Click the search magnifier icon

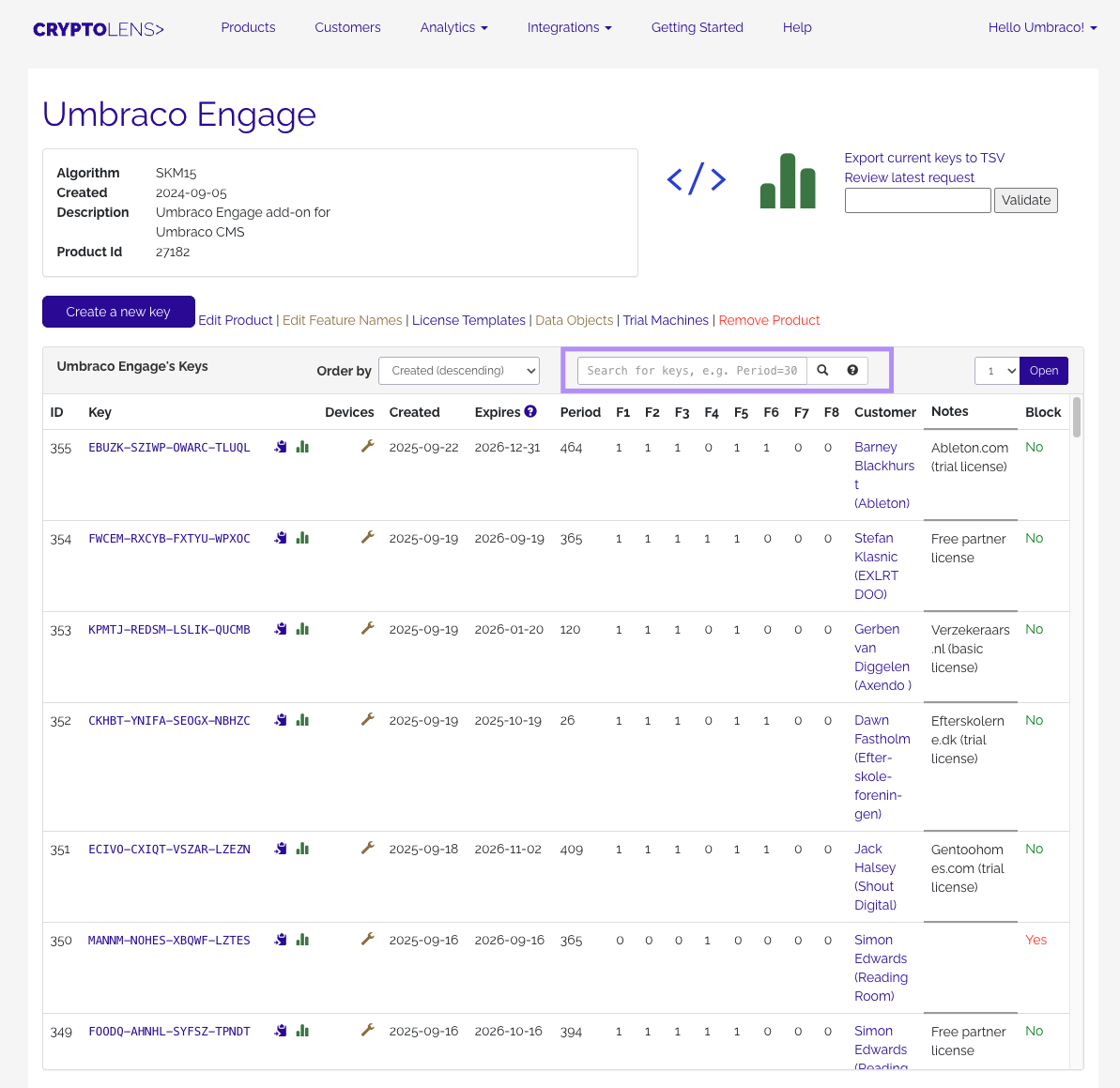coord(822,371)
